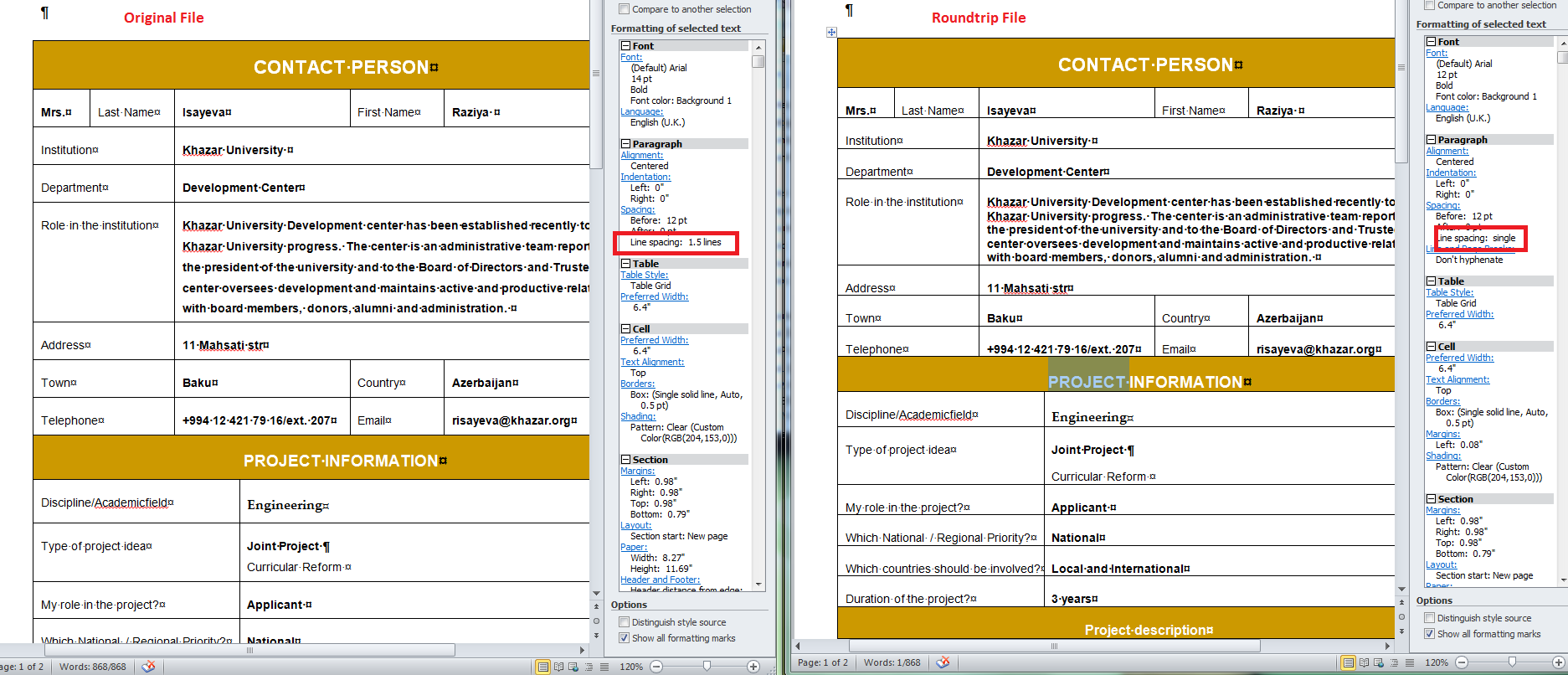This screenshot has width=1568, height=675.
Task: Switch to Outline view in Roundtrip window
Action: [x=1394, y=662]
